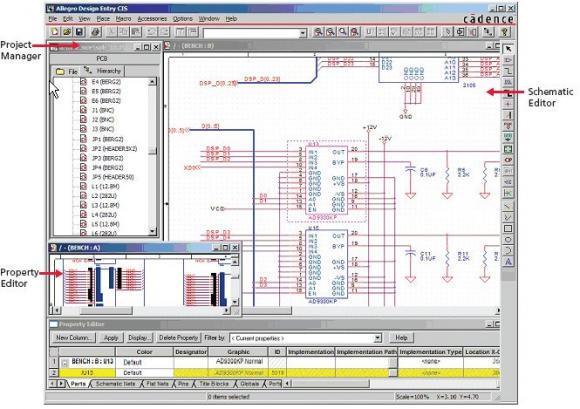Choose the Place Wire tool
This screenshot has width=580, height=409.
pos(508,71)
